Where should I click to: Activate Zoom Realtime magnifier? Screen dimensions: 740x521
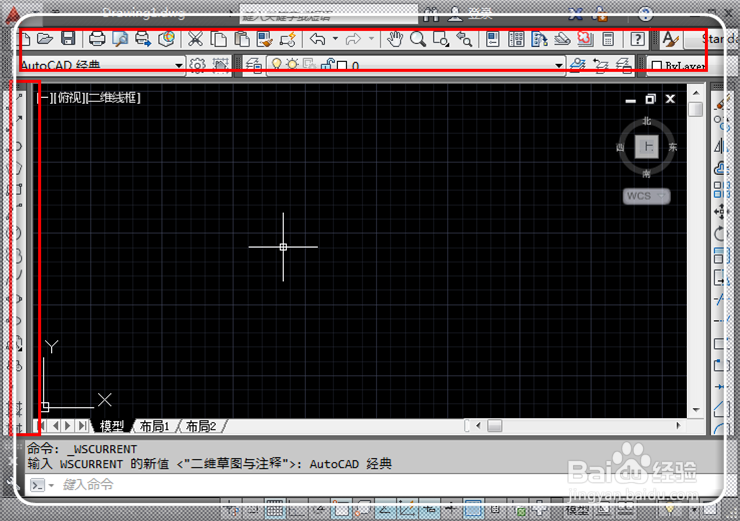click(x=418, y=39)
